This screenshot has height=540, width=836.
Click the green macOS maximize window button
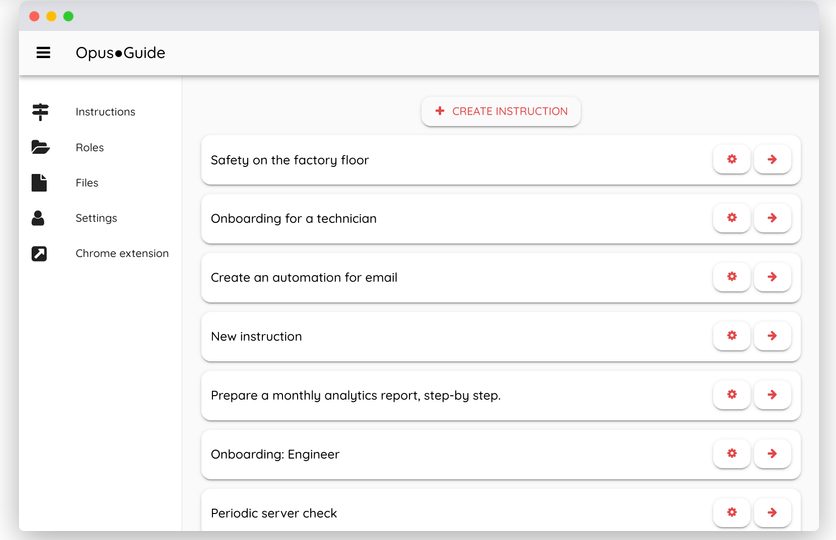[x=68, y=16]
